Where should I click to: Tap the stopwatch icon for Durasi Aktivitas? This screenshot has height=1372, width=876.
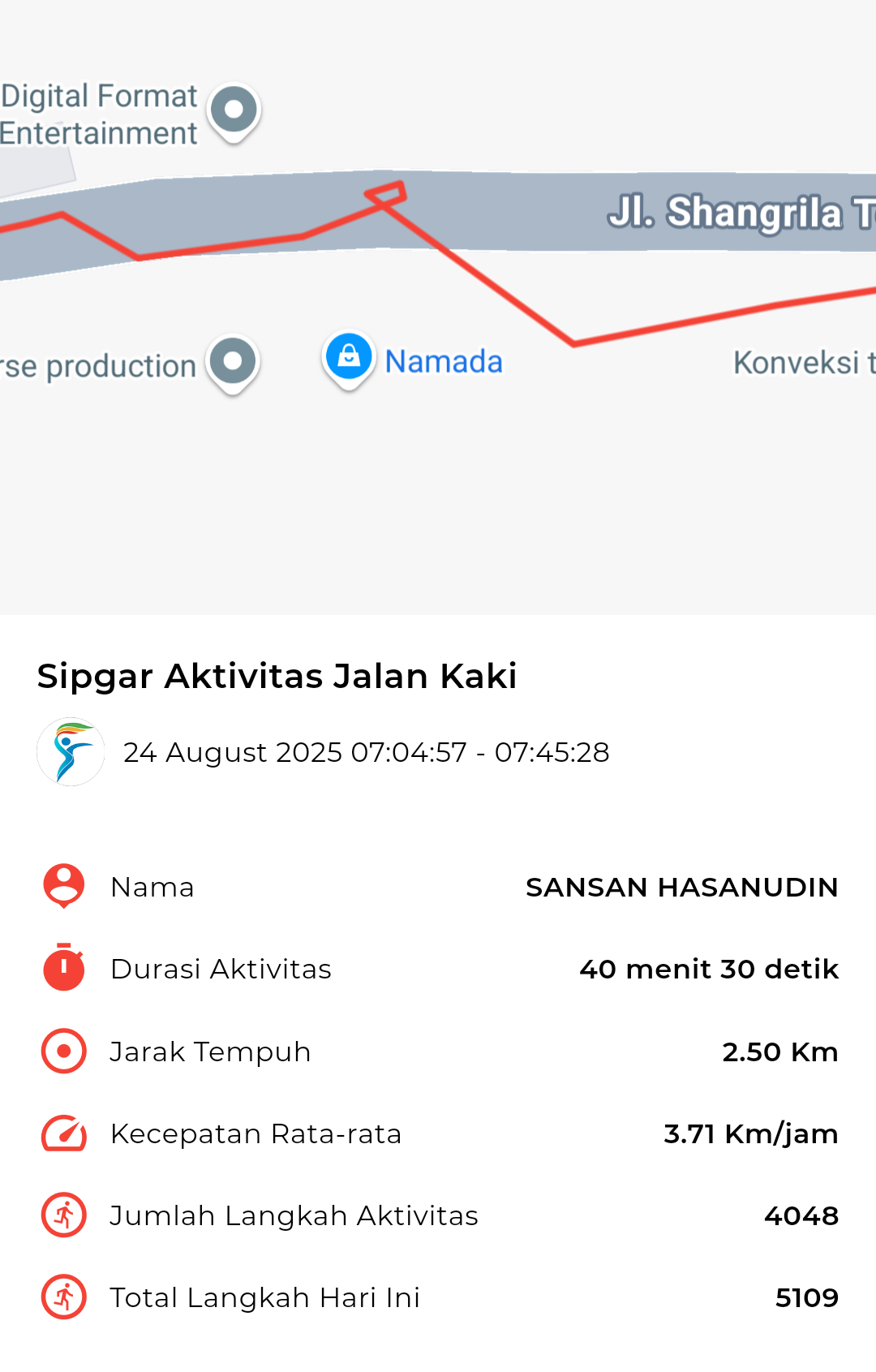point(63,967)
